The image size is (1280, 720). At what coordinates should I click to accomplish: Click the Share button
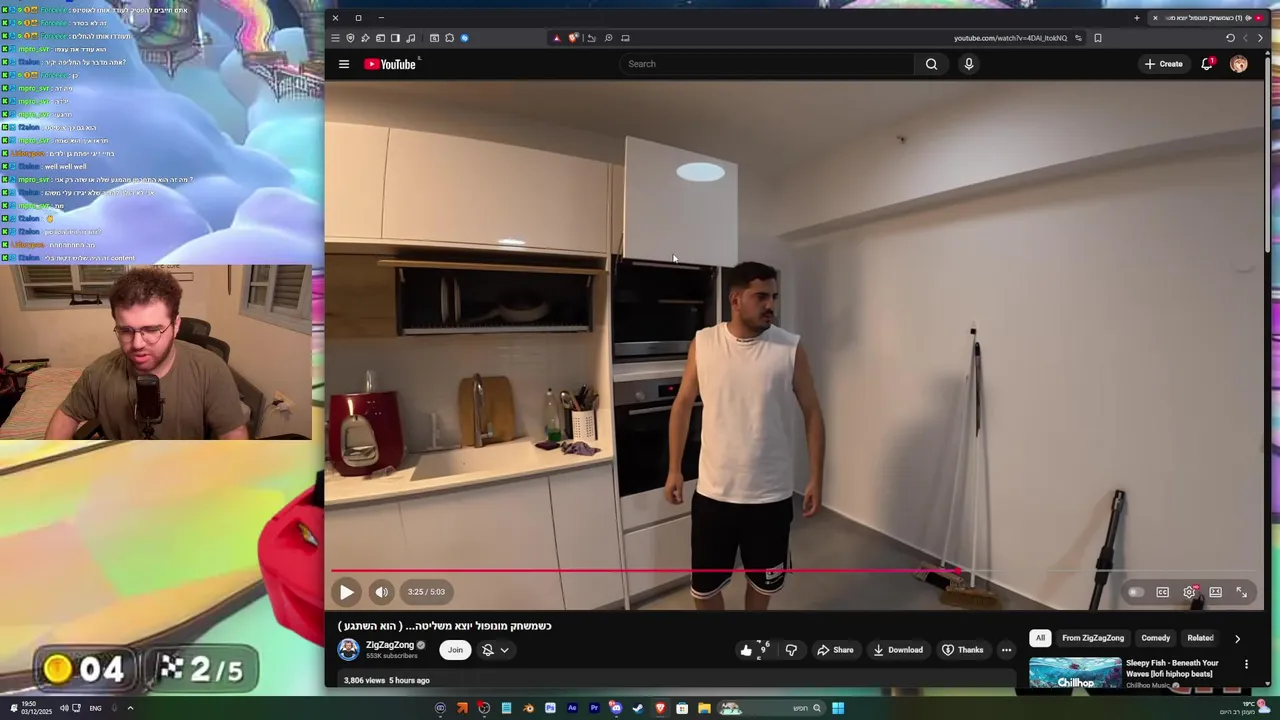[835, 650]
